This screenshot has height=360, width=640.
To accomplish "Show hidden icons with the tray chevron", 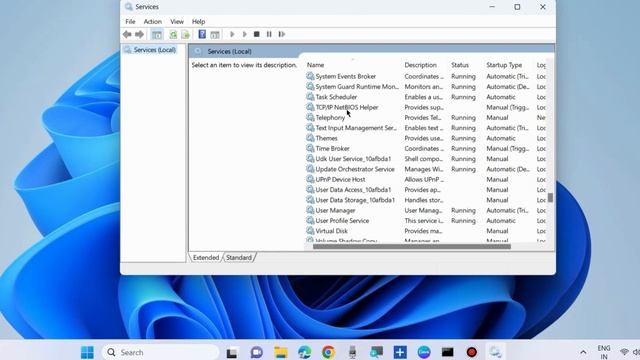I will 583,352.
